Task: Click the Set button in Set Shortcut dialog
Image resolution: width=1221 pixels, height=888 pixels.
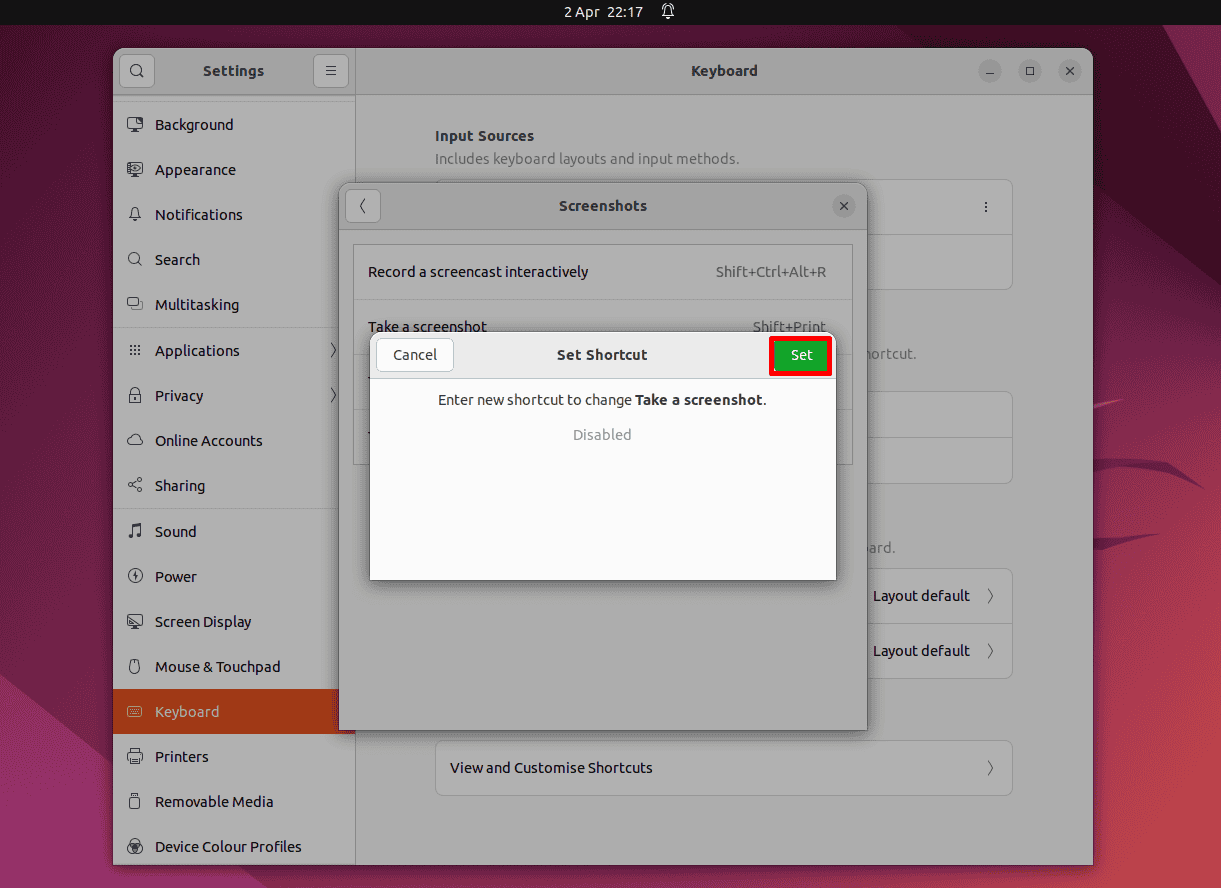Action: point(801,355)
